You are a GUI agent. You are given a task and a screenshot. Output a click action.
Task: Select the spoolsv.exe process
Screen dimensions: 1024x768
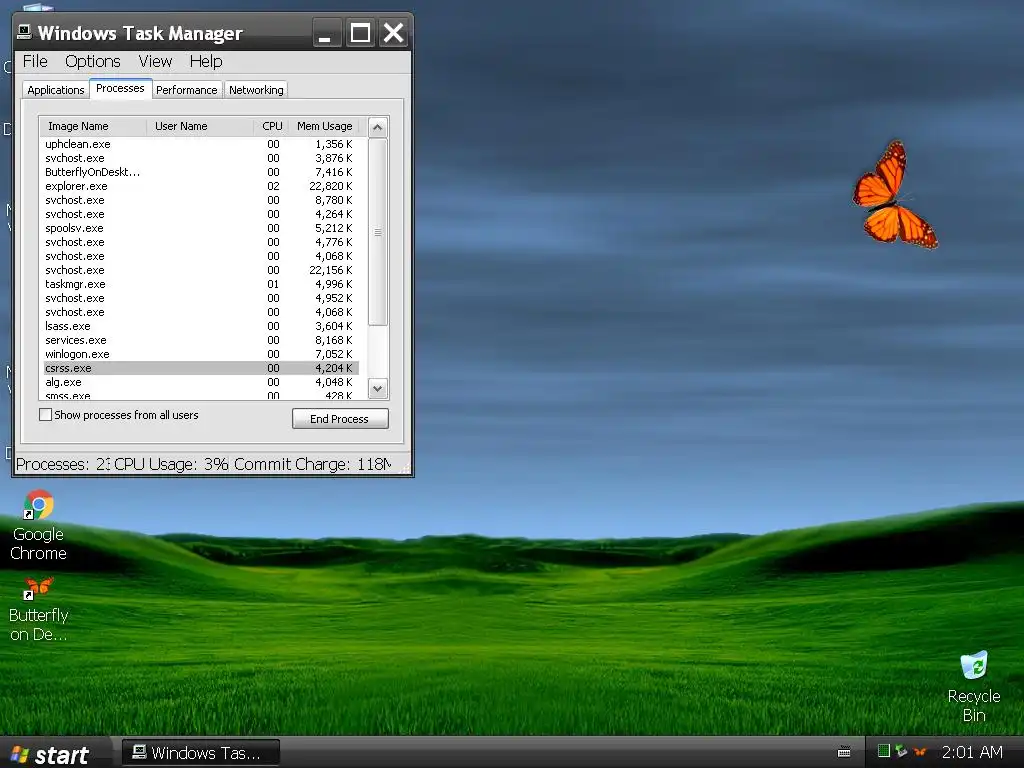point(201,228)
